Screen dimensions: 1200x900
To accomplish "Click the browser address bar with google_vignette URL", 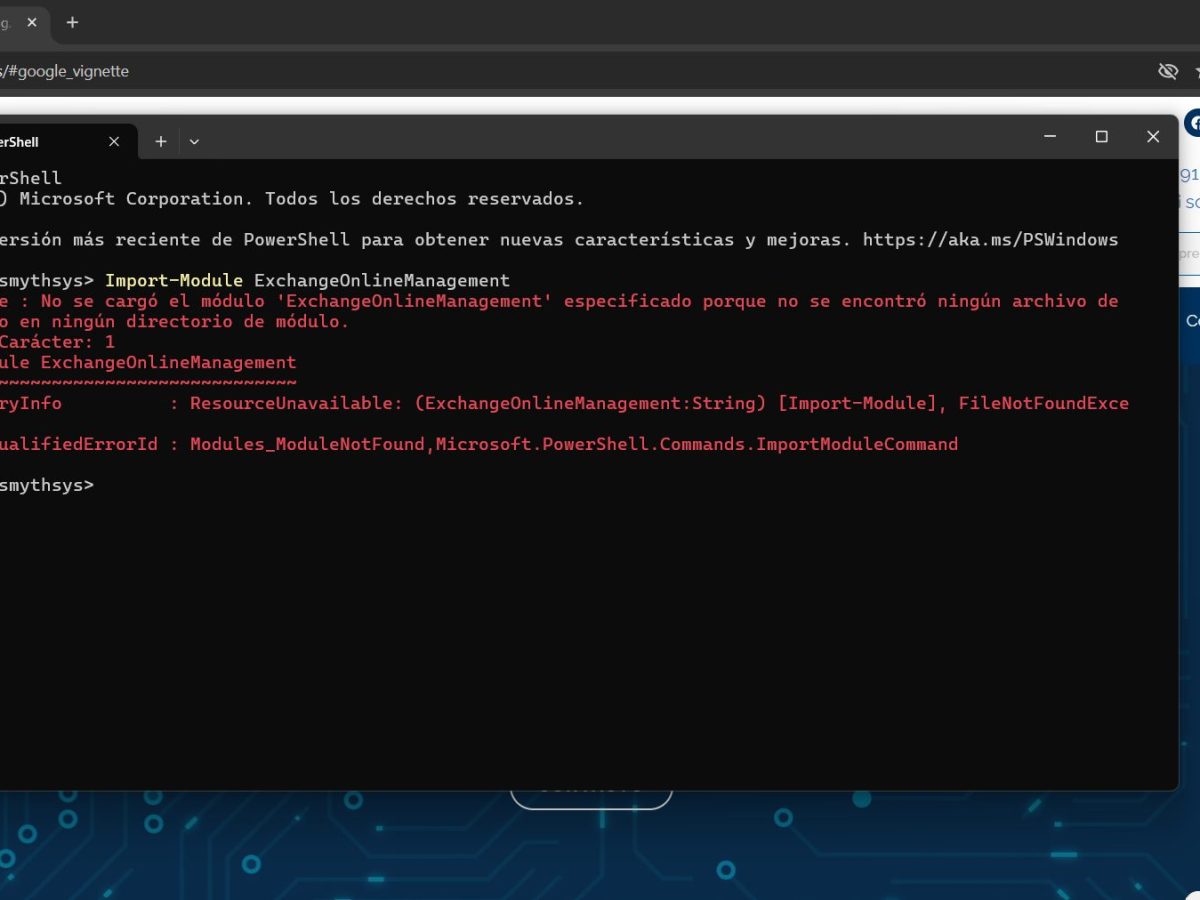I will coord(500,71).
